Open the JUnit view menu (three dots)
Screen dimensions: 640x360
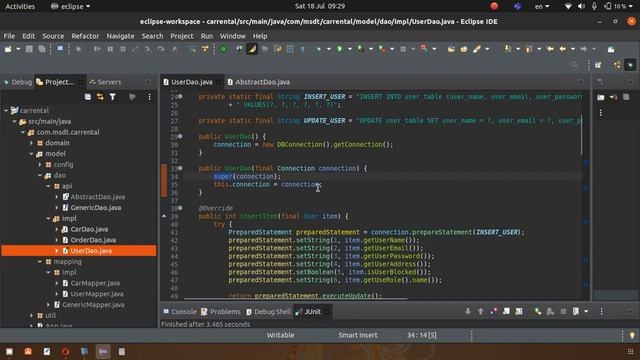(602, 311)
